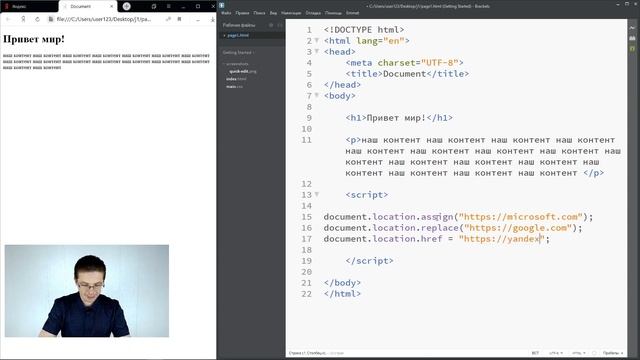Reload the browser page
Screen dimensions: 640x360
coord(37,19)
